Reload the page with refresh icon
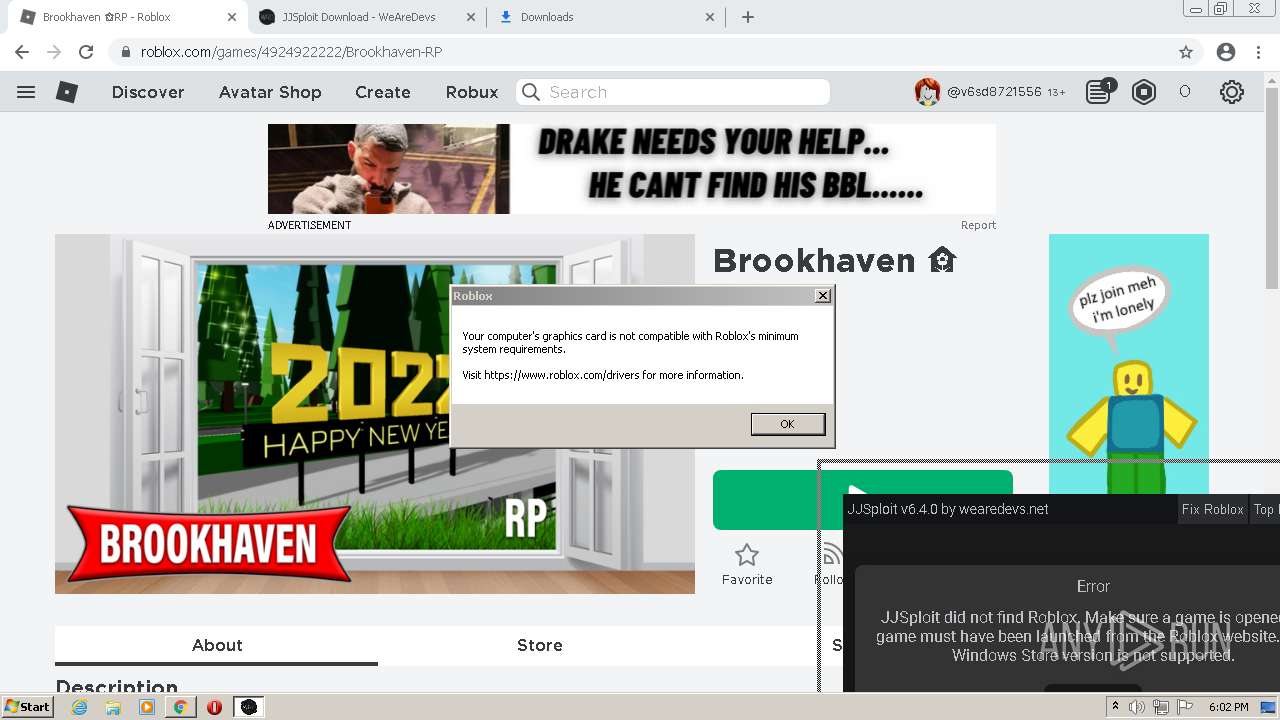Screen dimensions: 1280x720 86,52
